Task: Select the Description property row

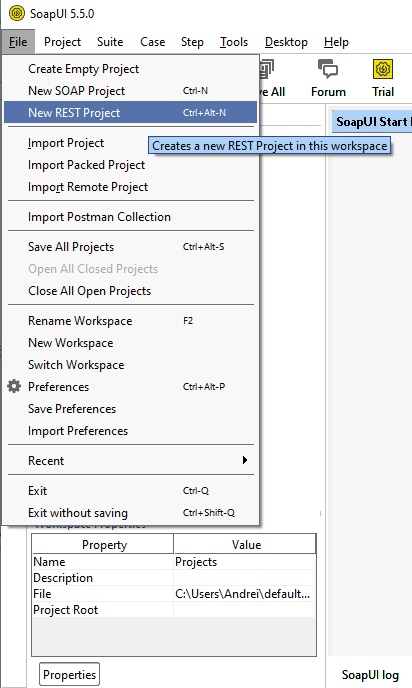Action: pyautogui.click(x=174, y=578)
